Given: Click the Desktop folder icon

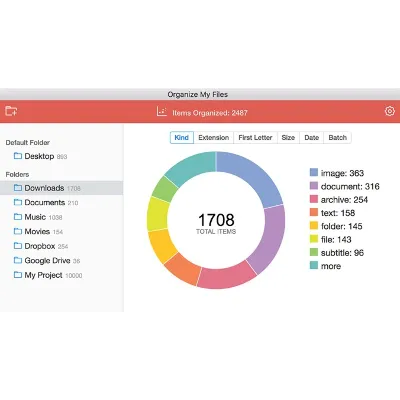Looking at the screenshot, I should pos(18,156).
